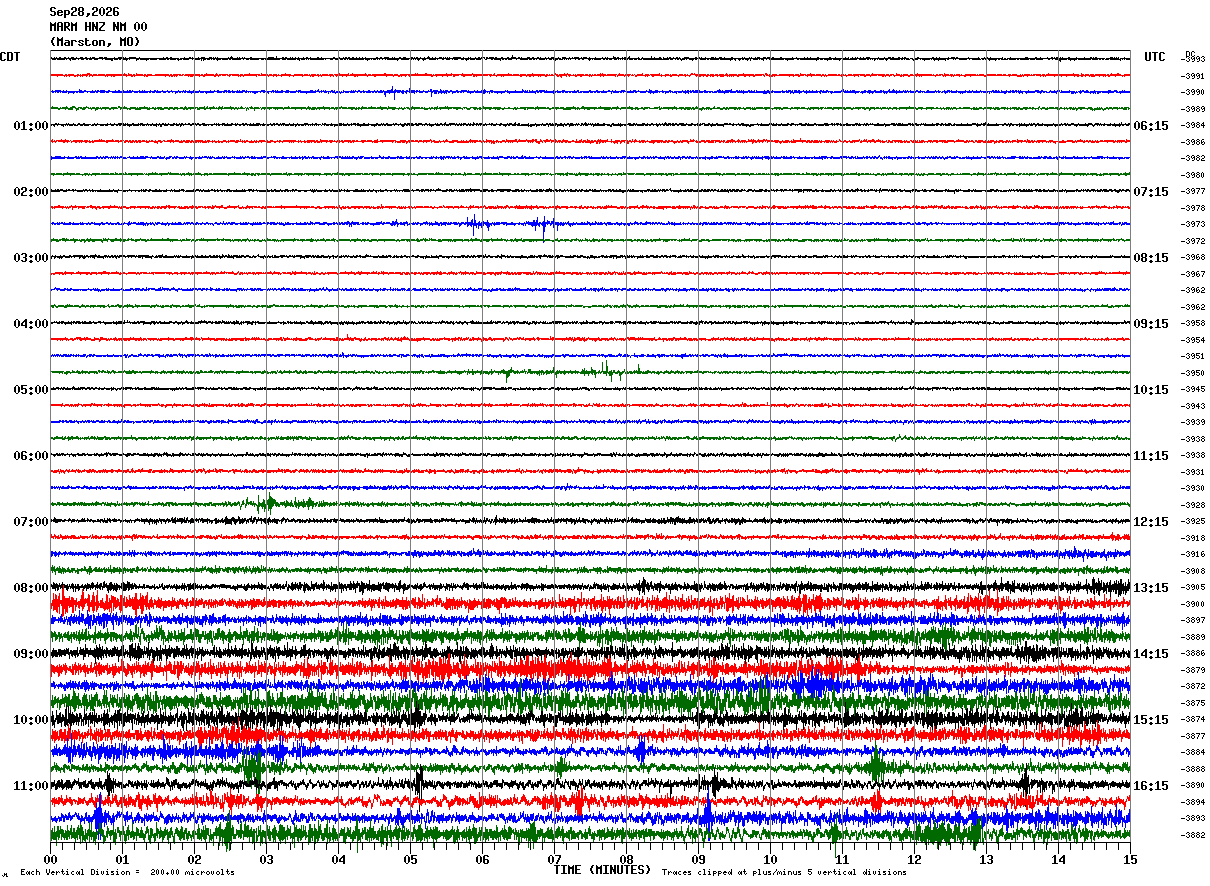
Task: Click the 07:00 CDT time label
Action: tap(31, 522)
